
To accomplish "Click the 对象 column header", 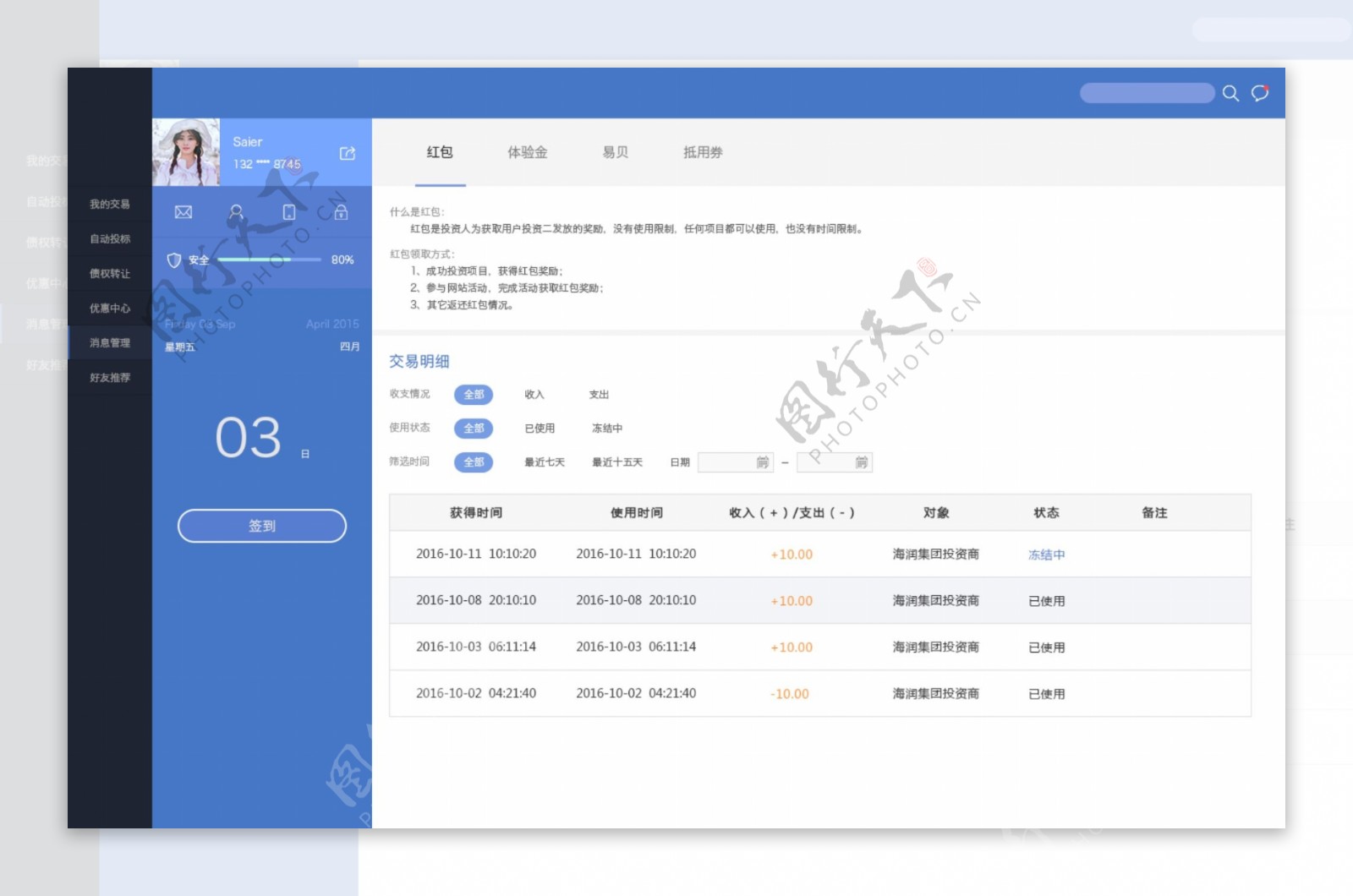I will click(936, 512).
